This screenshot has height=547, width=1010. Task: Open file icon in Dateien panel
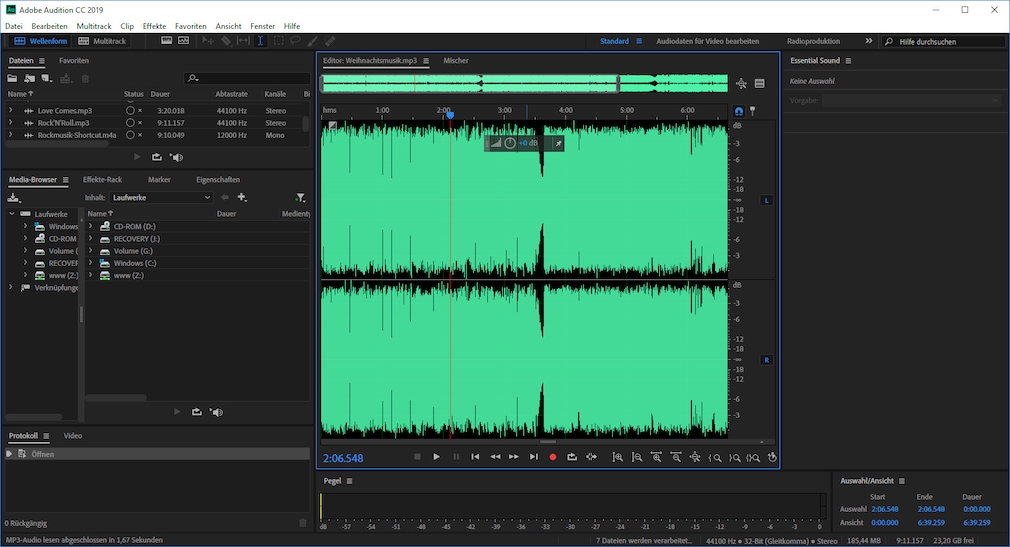tap(12, 79)
